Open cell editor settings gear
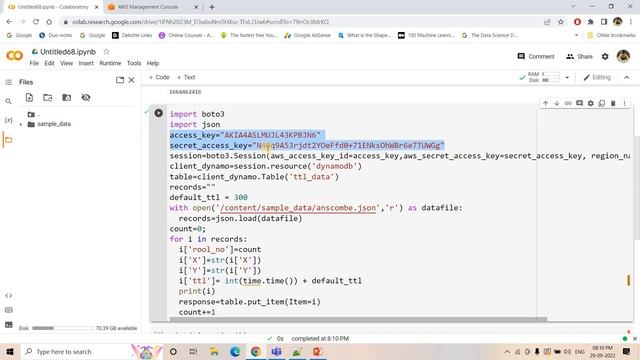640x360 pixels. [x=590, y=103]
